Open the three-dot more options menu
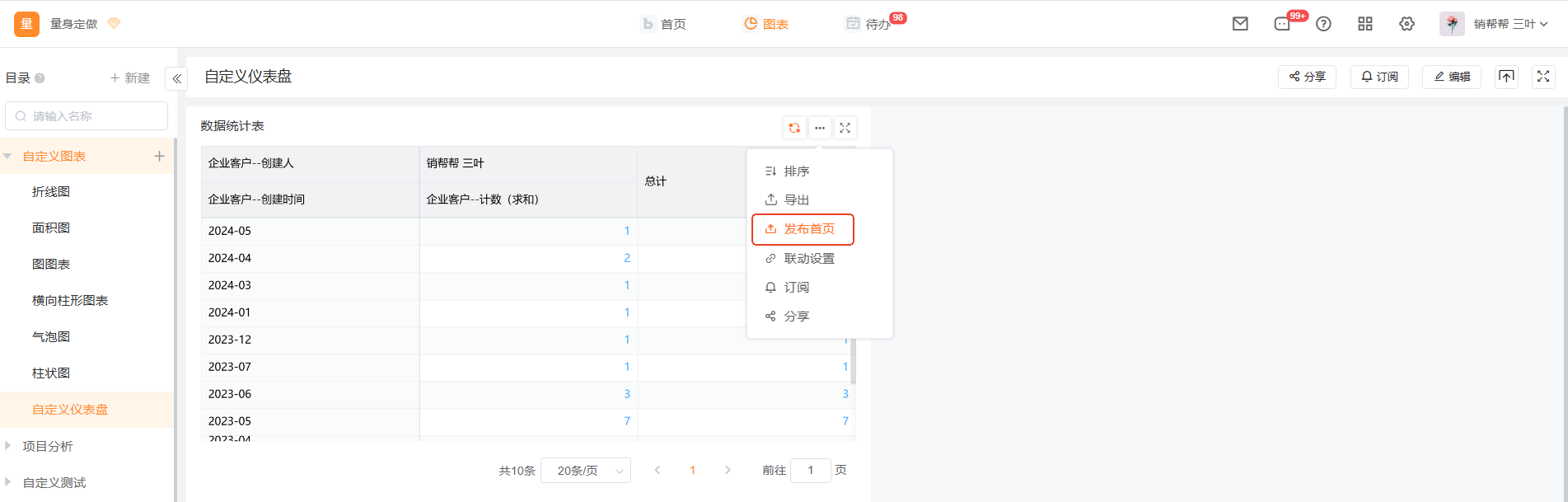Screen dimensions: 1568x502 819,128
